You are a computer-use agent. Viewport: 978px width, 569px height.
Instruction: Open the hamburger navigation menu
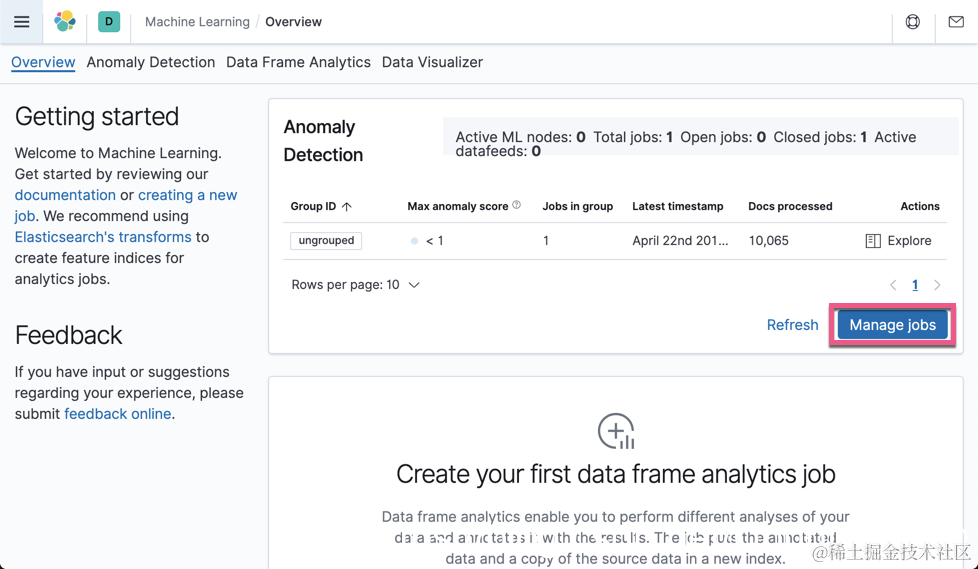point(21,22)
